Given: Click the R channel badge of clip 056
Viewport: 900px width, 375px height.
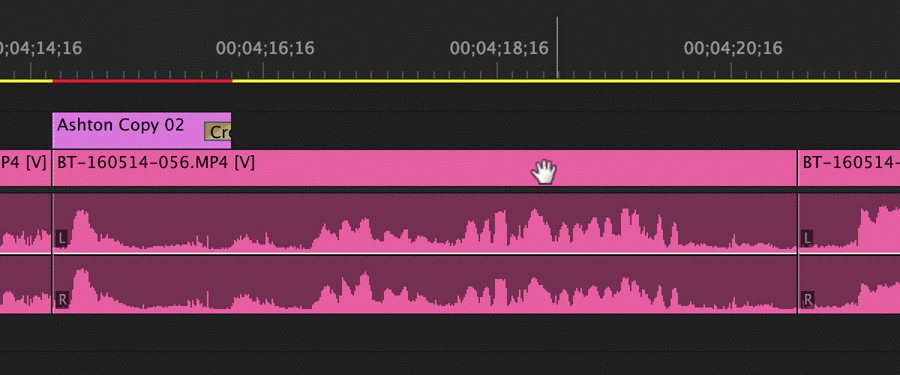Looking at the screenshot, I should (62, 300).
